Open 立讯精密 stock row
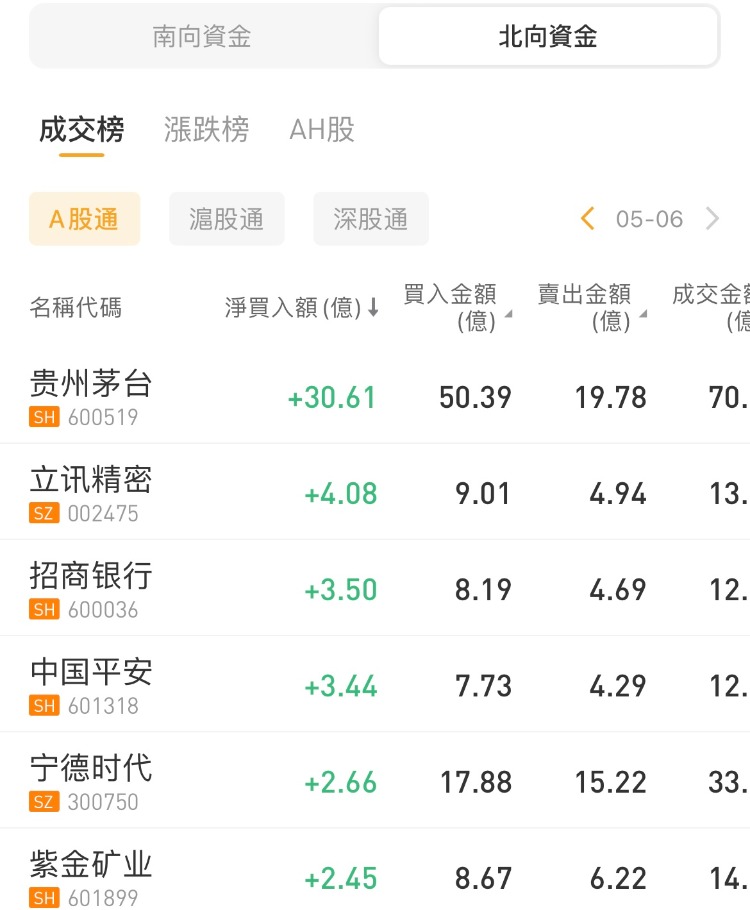The height and width of the screenshot is (910, 750). (x=91, y=480)
